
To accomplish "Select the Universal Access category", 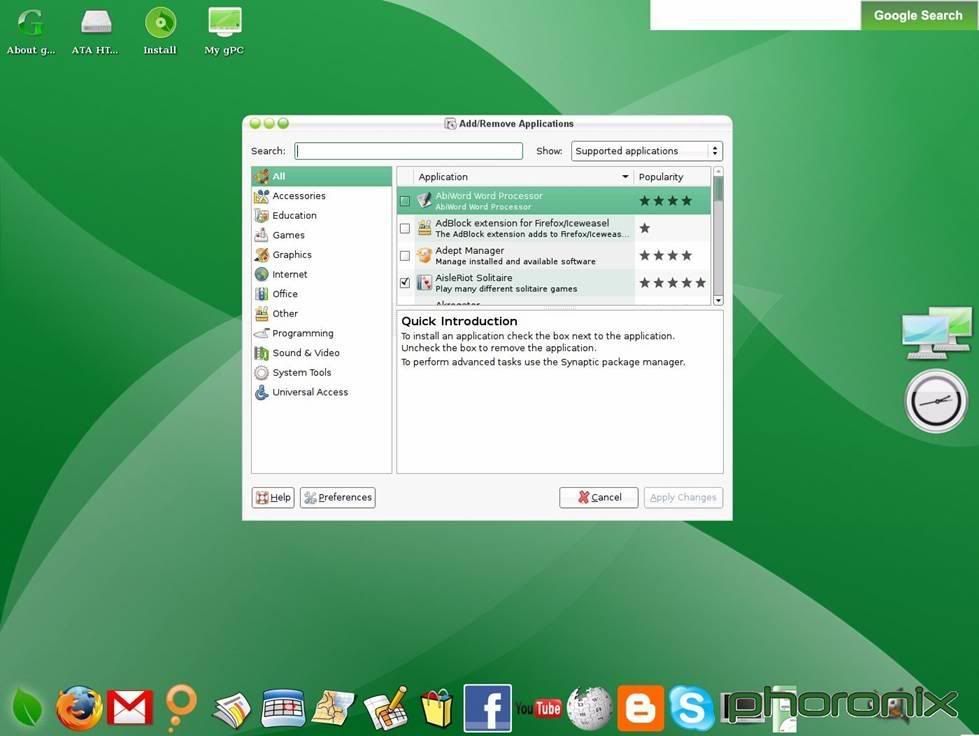I will (x=322, y=392).
